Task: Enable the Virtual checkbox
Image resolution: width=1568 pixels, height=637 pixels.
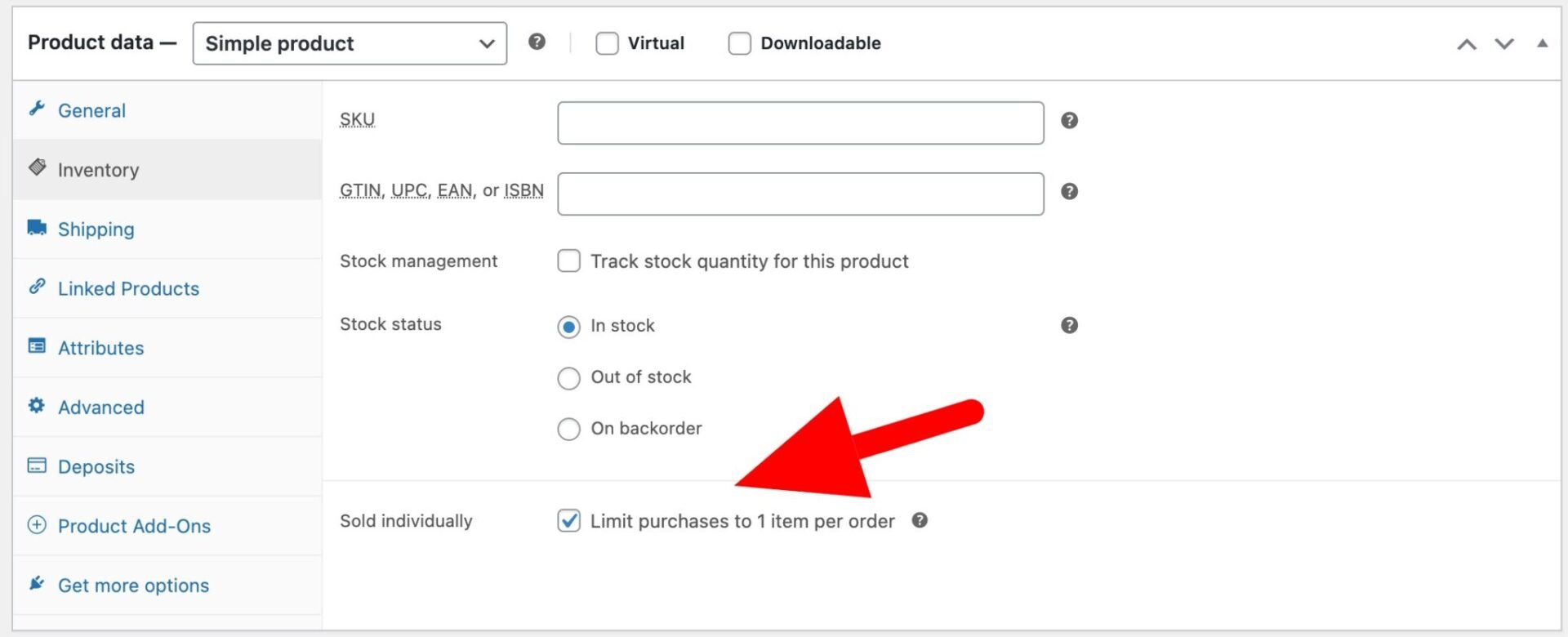Action: point(607,43)
